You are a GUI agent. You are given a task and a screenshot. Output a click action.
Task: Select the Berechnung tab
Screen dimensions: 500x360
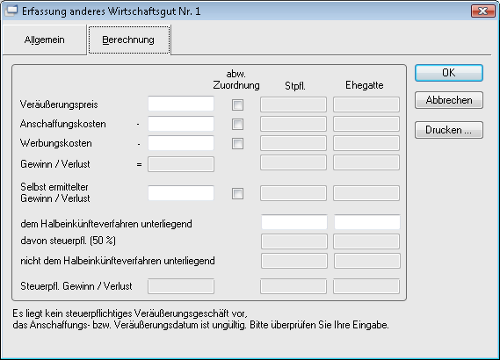point(129,40)
